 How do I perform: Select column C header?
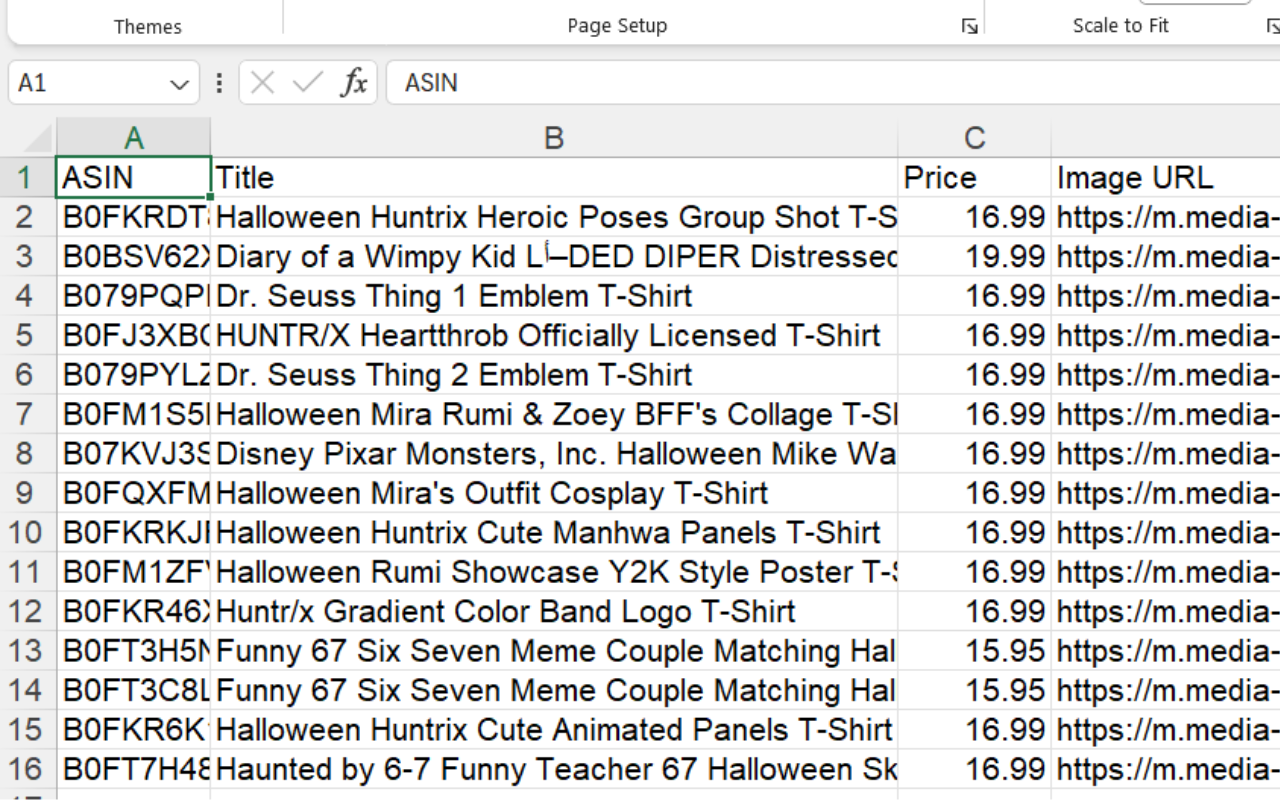(974, 138)
